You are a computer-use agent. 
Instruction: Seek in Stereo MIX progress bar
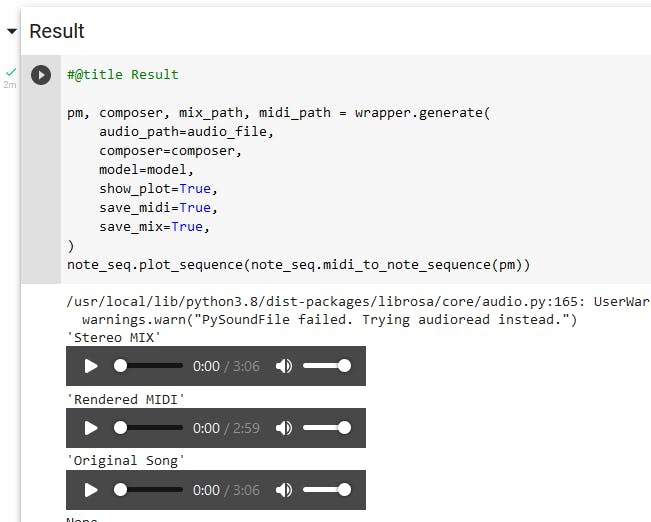tap(148, 366)
